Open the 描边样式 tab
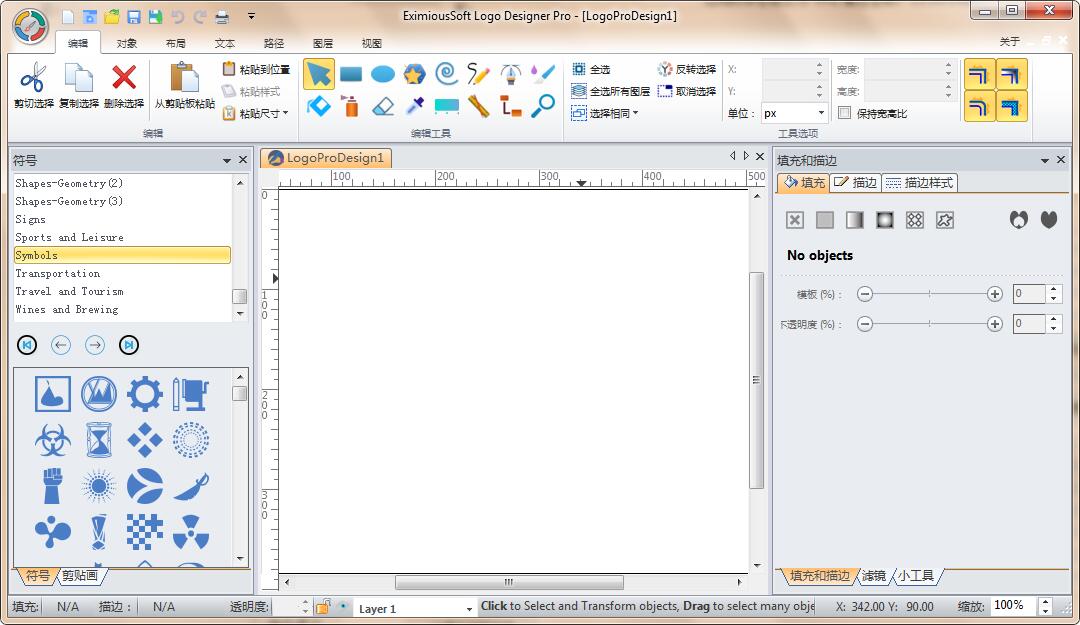The width and height of the screenshot is (1080, 625). tap(920, 183)
